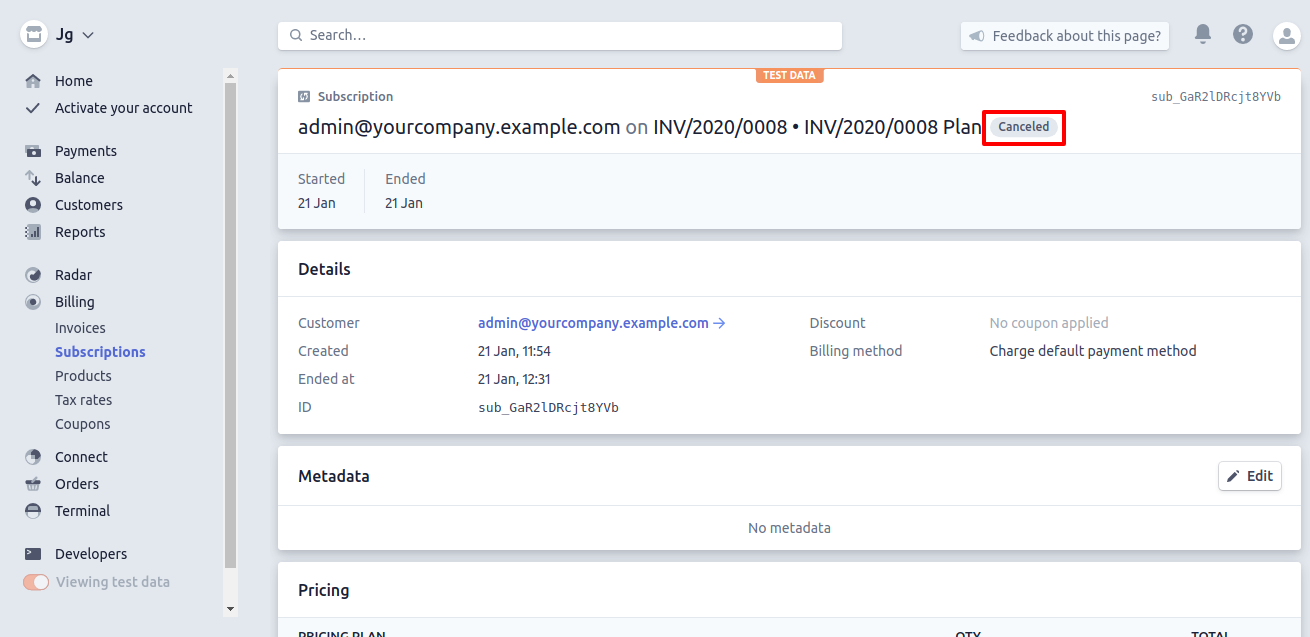The height and width of the screenshot is (637, 1310).
Task: Click the notifications bell icon
Action: coord(1203,35)
